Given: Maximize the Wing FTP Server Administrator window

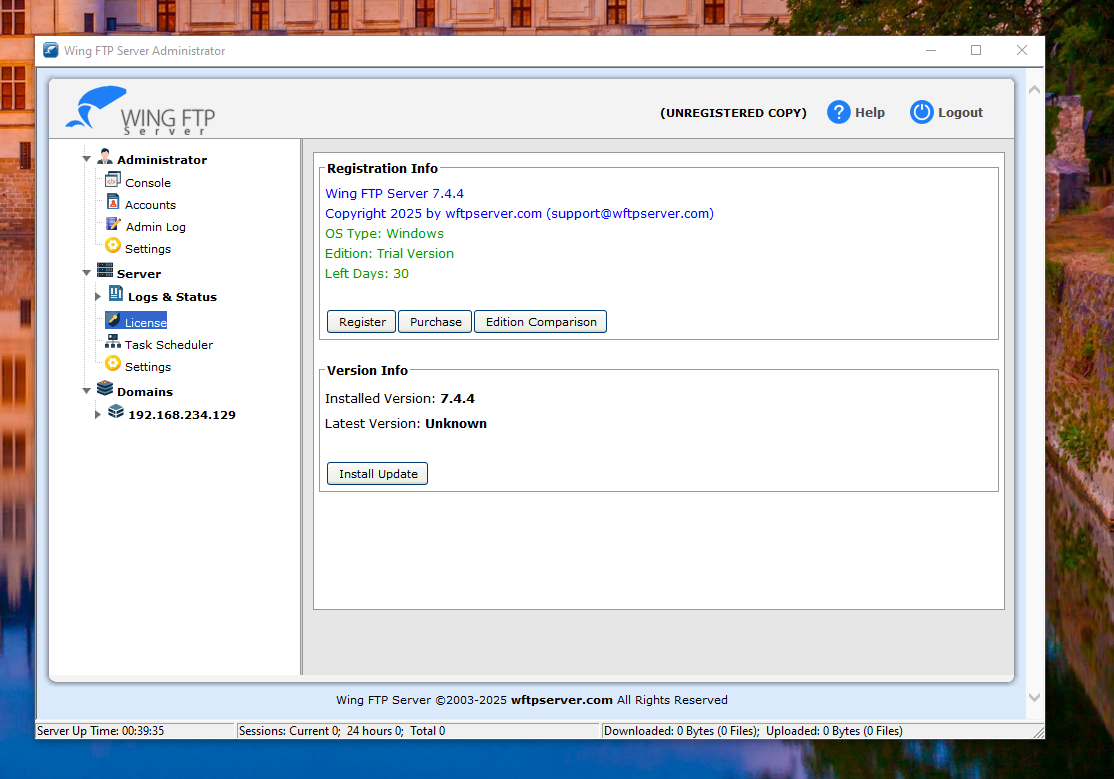Looking at the screenshot, I should pyautogui.click(x=976, y=50).
